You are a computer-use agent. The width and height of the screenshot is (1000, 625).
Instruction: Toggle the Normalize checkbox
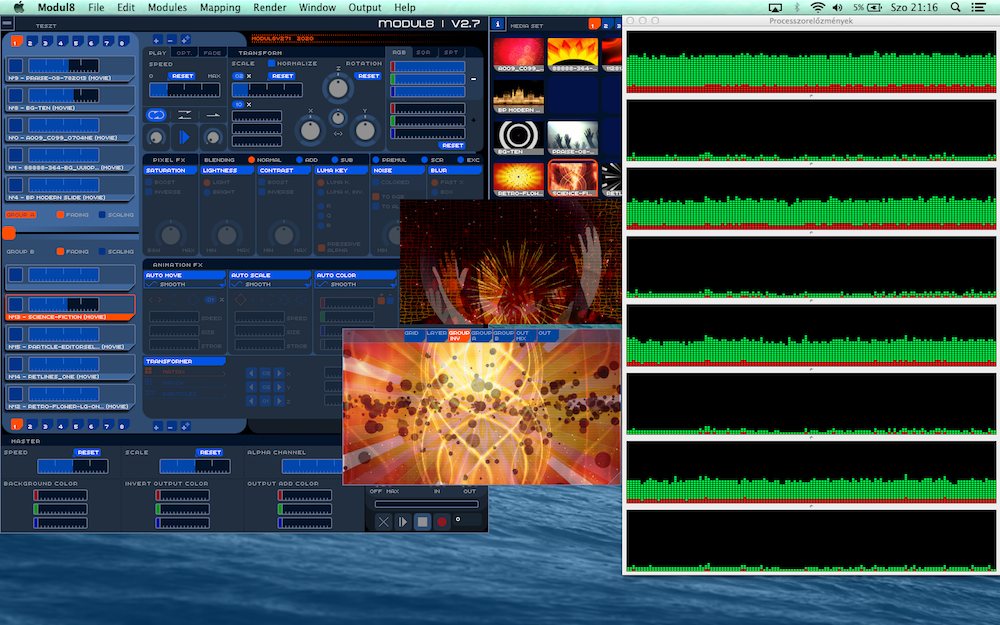(x=272, y=64)
